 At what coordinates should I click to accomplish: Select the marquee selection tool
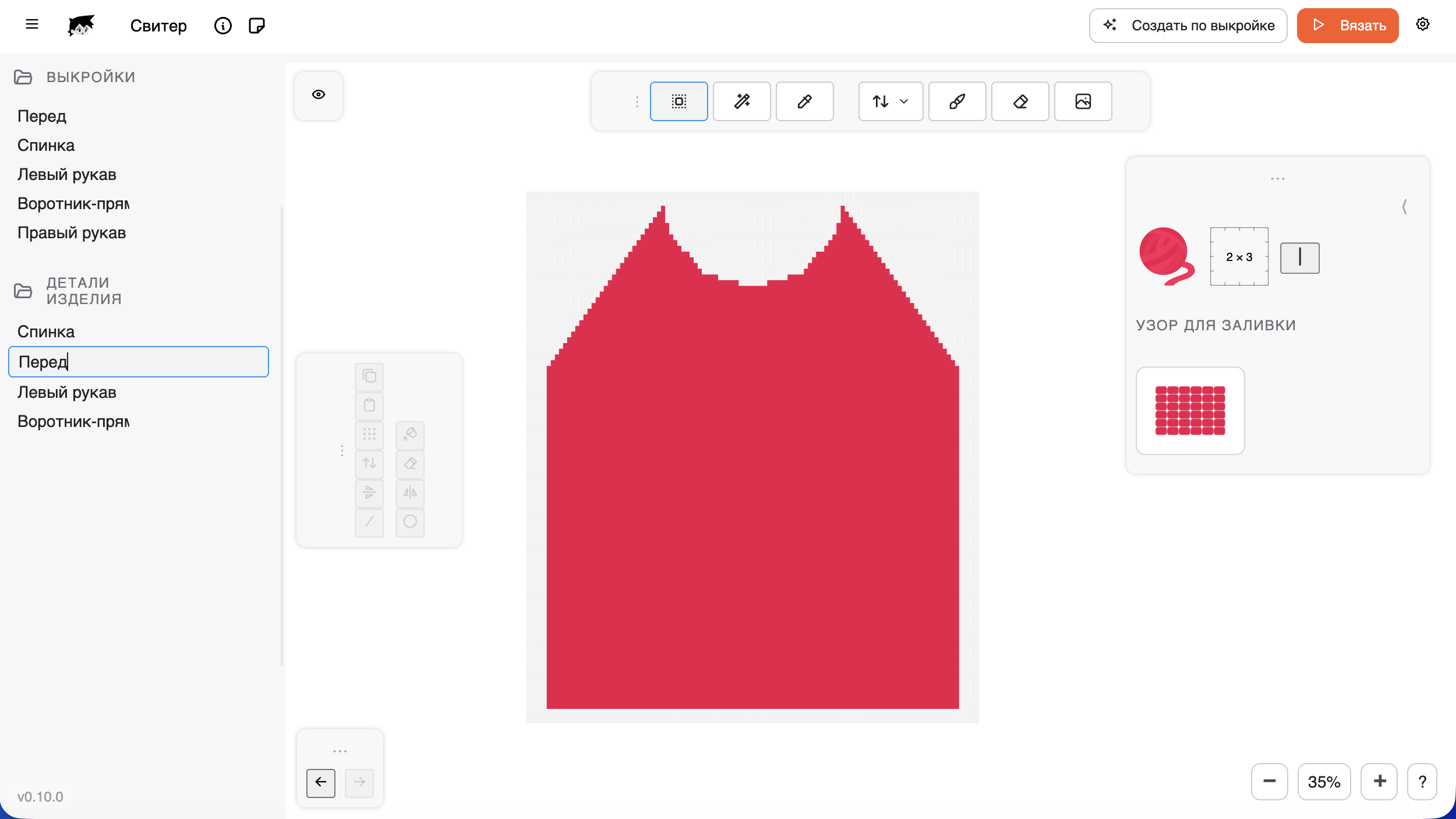tap(678, 101)
